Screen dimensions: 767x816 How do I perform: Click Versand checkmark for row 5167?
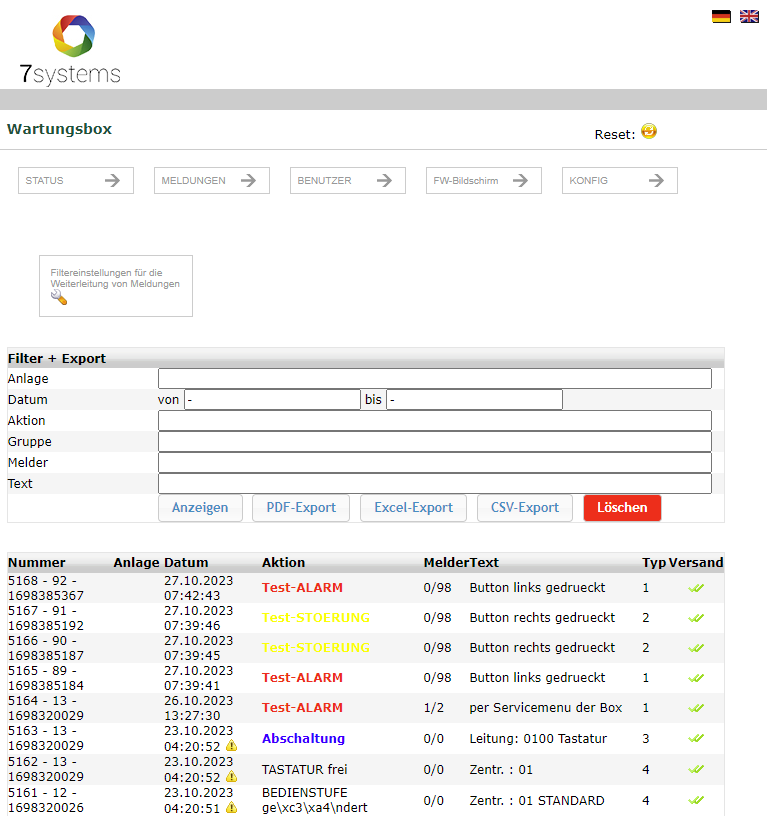(x=696, y=618)
